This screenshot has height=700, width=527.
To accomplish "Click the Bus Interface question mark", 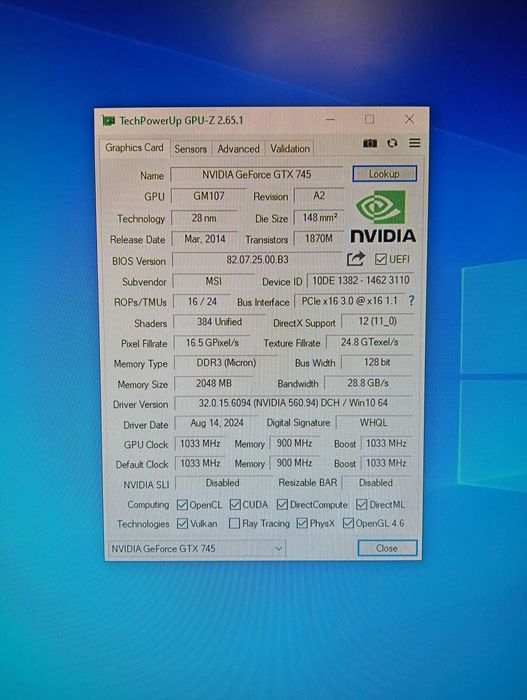I will tap(411, 301).
